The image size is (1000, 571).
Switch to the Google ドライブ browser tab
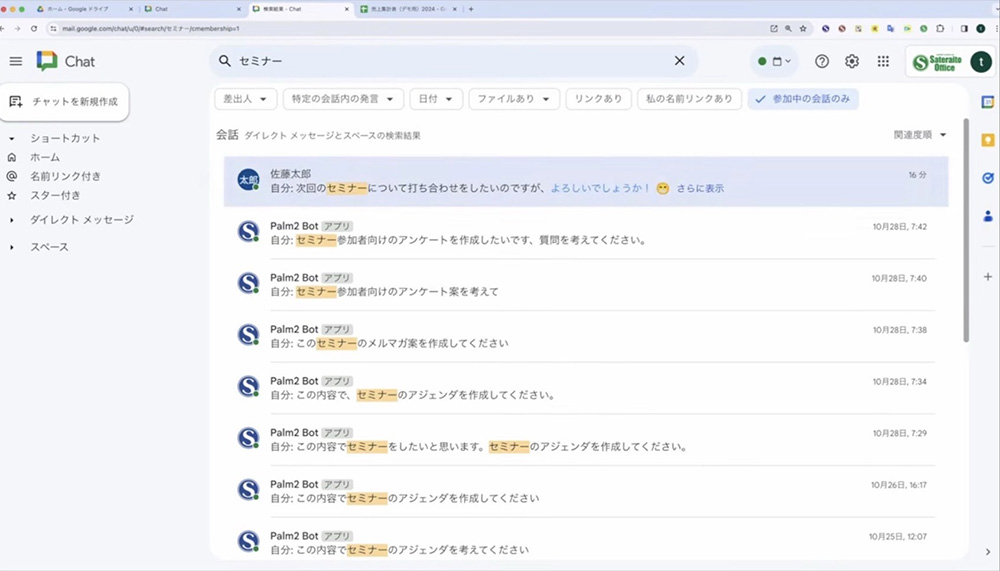coord(85,9)
